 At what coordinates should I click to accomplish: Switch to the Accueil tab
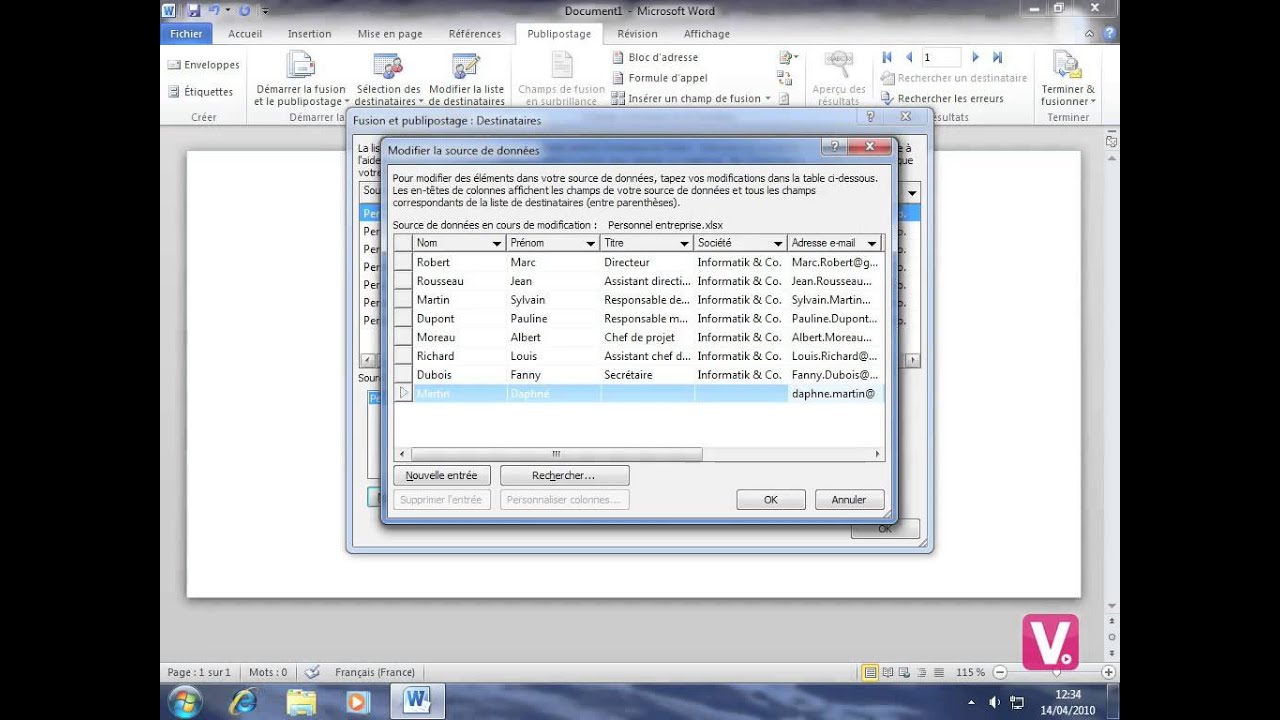pos(245,34)
